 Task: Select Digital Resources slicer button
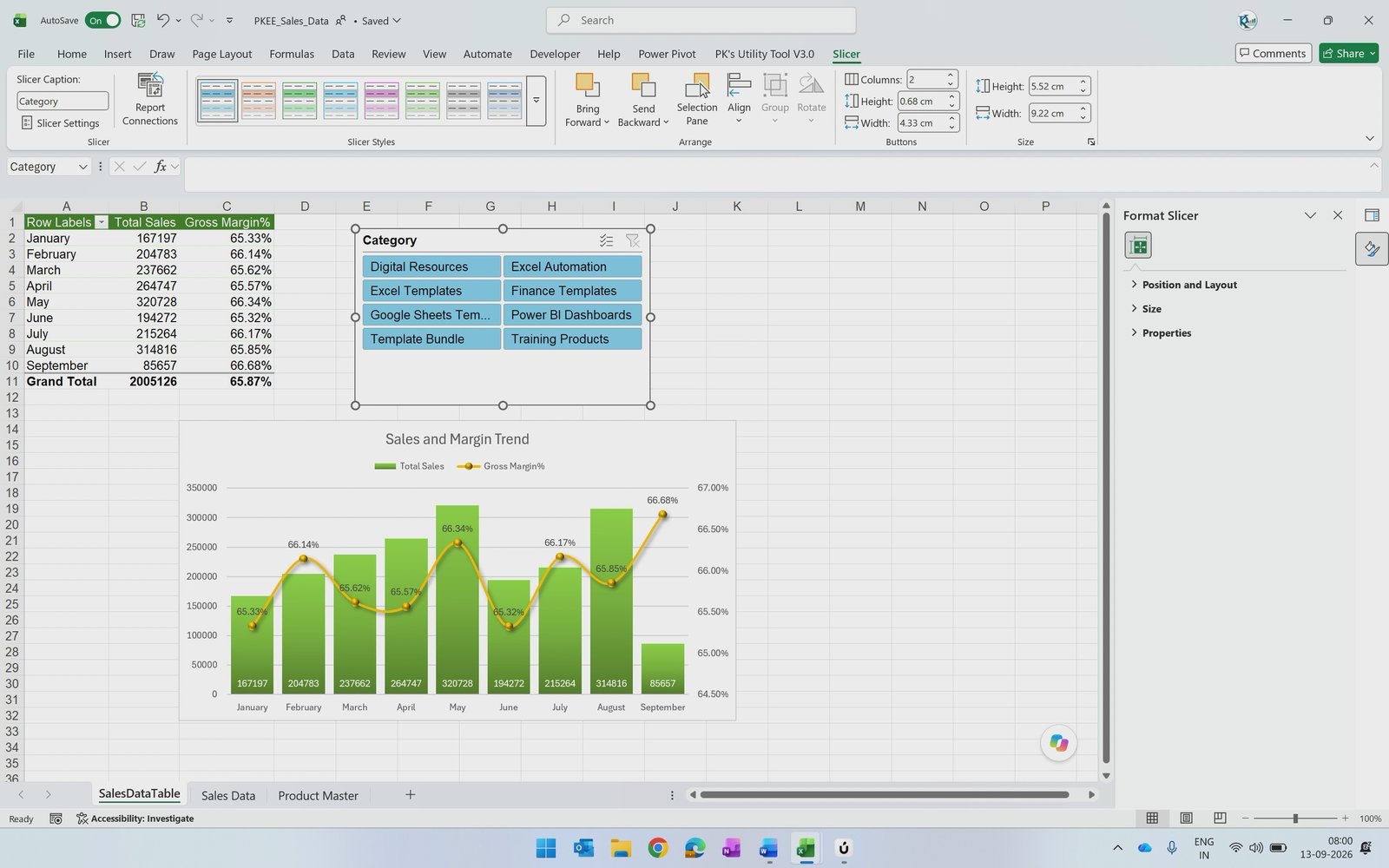[431, 266]
